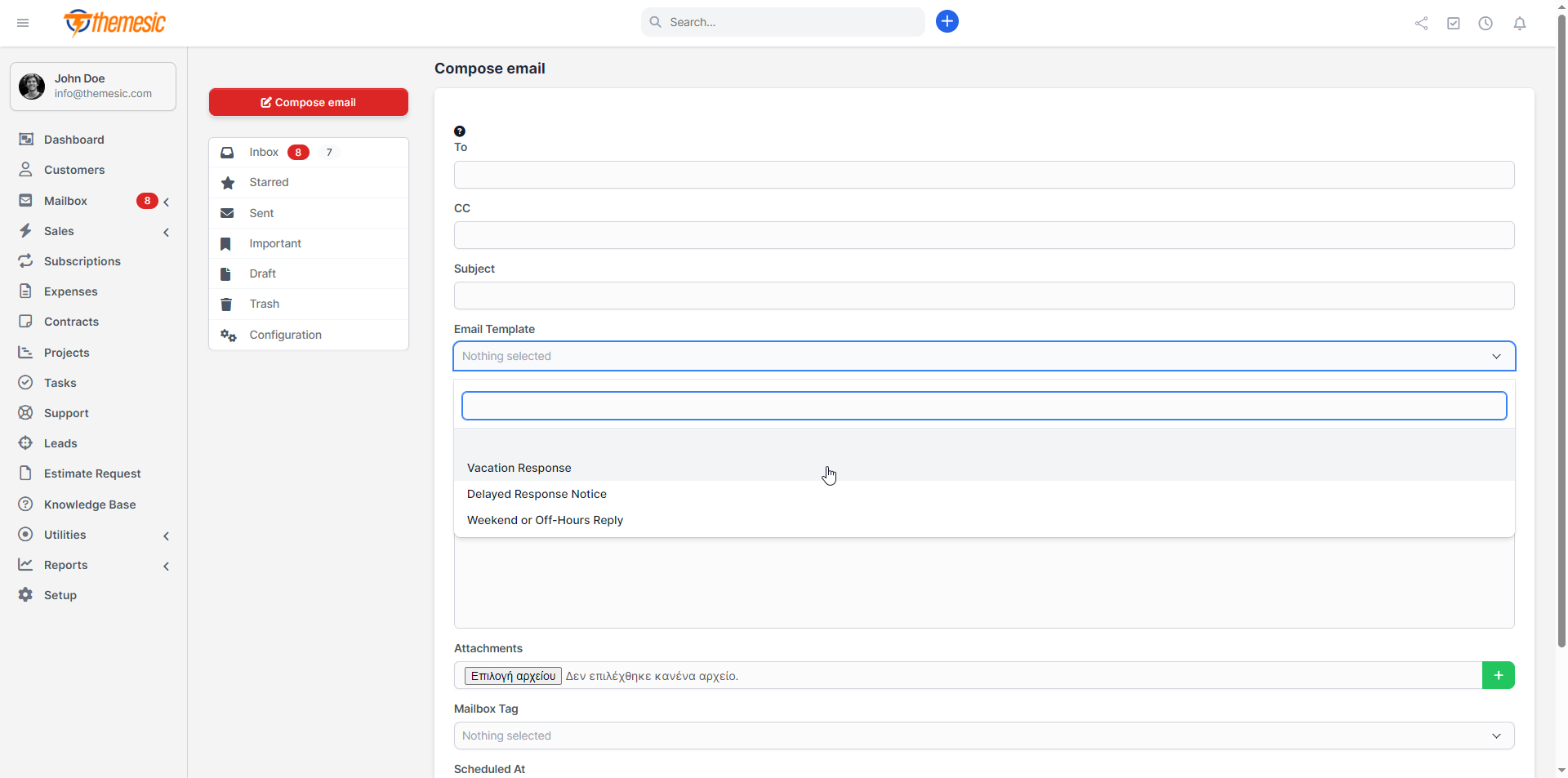Image resolution: width=1568 pixels, height=778 pixels.
Task: Select the Vacation Response template
Action: click(519, 468)
